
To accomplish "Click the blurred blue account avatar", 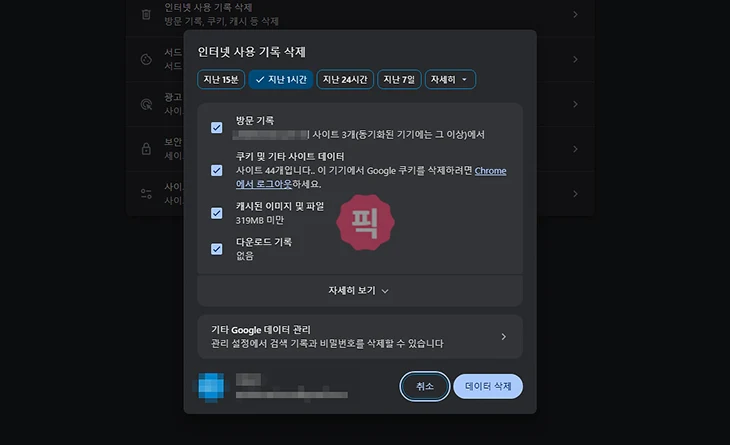I will click(x=211, y=387).
